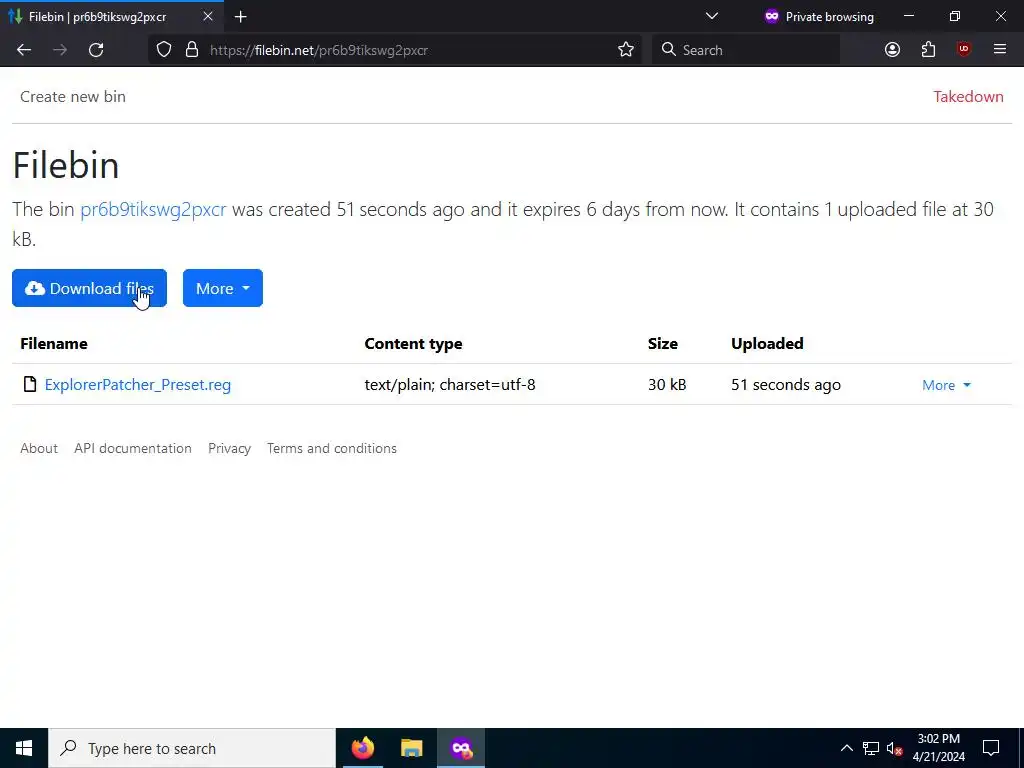
Task: Open the About footer link
Action: click(x=39, y=449)
